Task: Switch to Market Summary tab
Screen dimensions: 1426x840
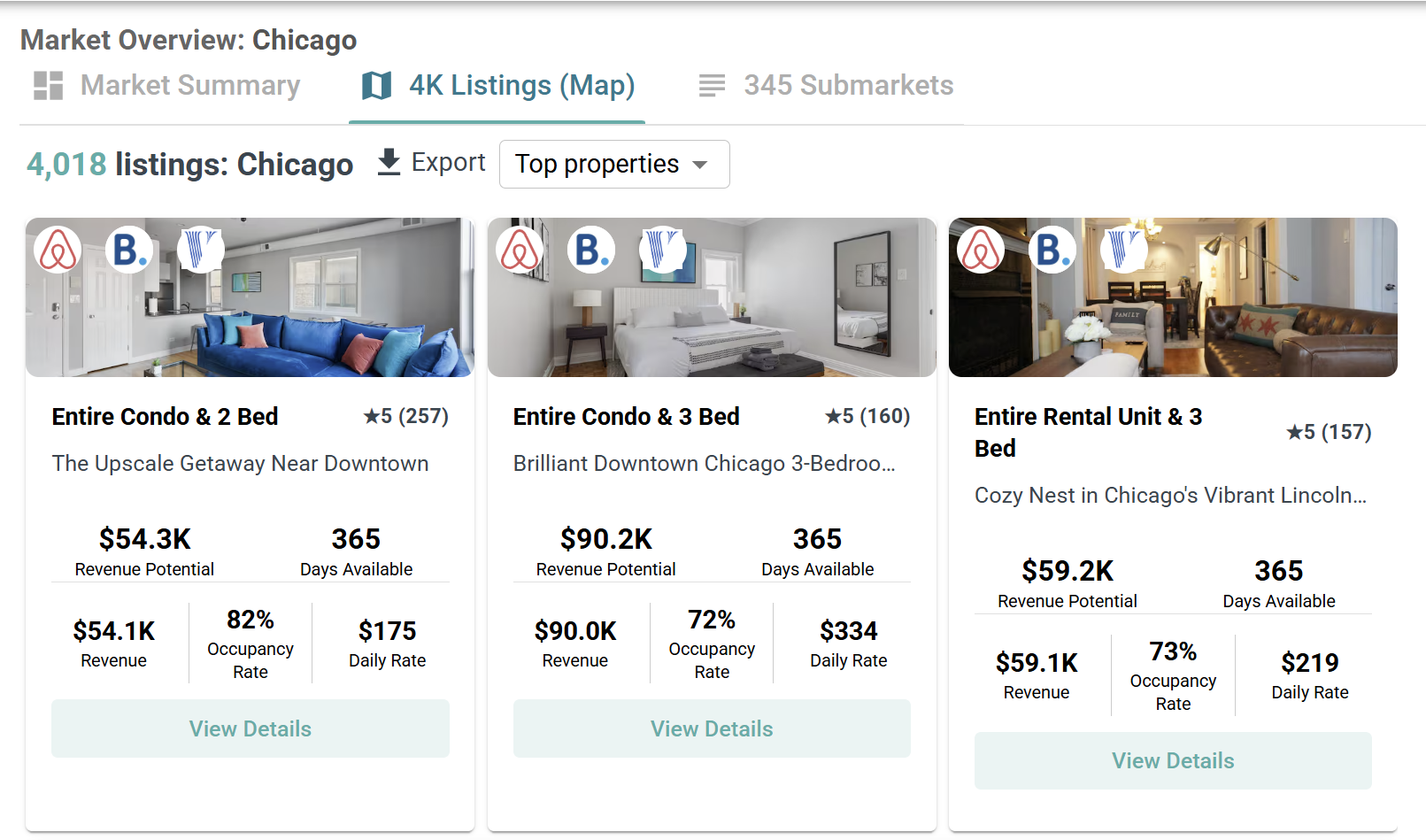Action: (x=167, y=86)
